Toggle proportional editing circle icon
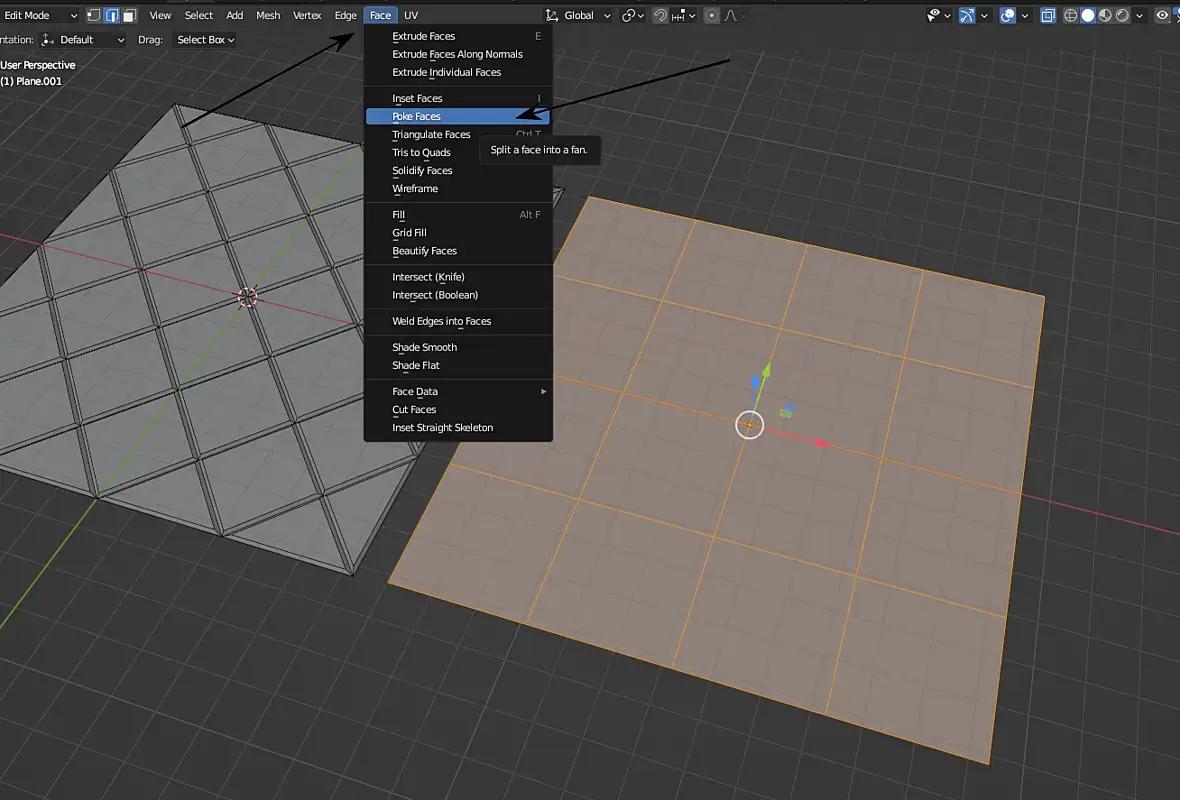This screenshot has height=800, width=1180. click(711, 15)
